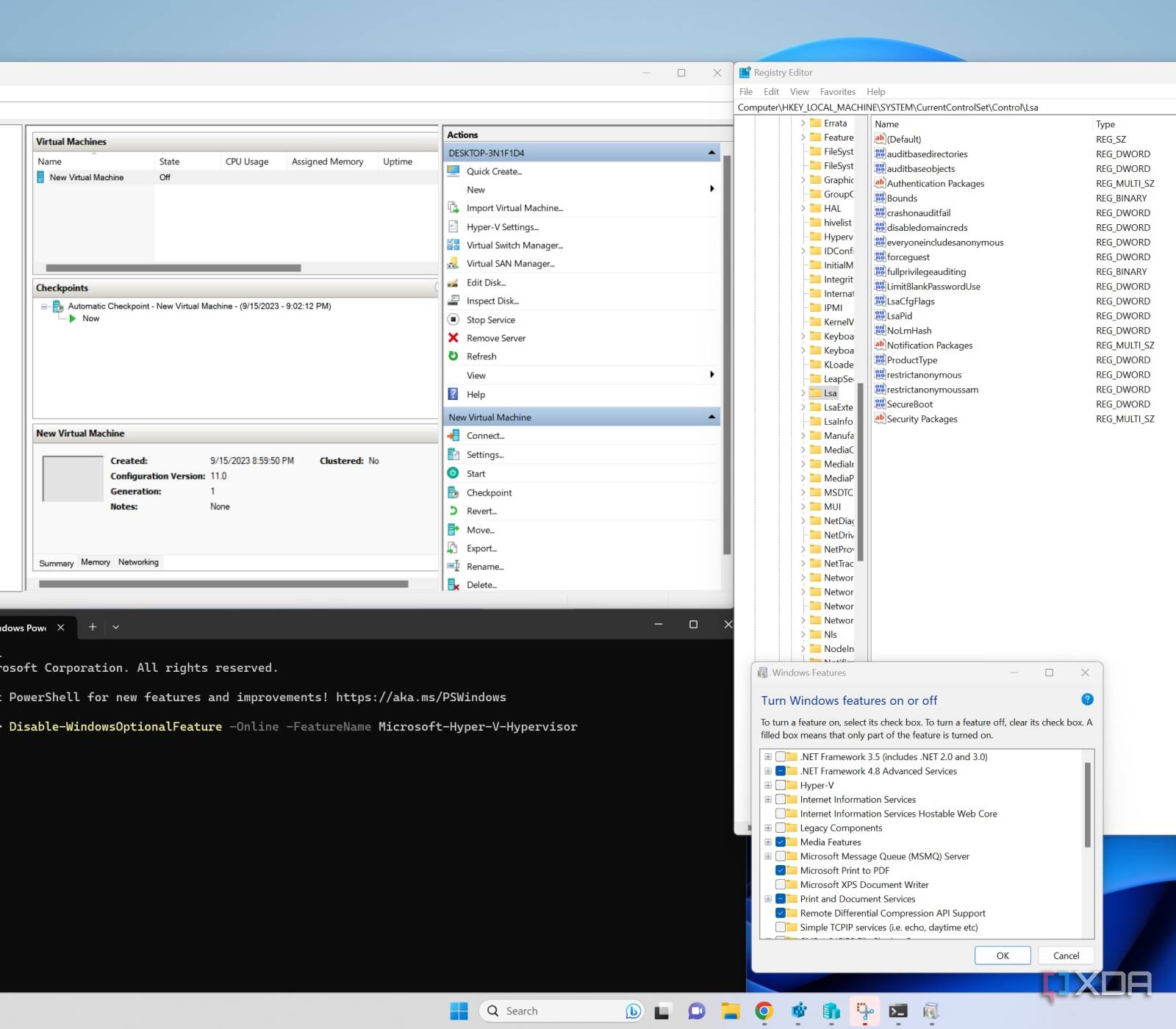
Task: Click the Virtual Machines horizontal scrollbar
Action: [x=173, y=268]
